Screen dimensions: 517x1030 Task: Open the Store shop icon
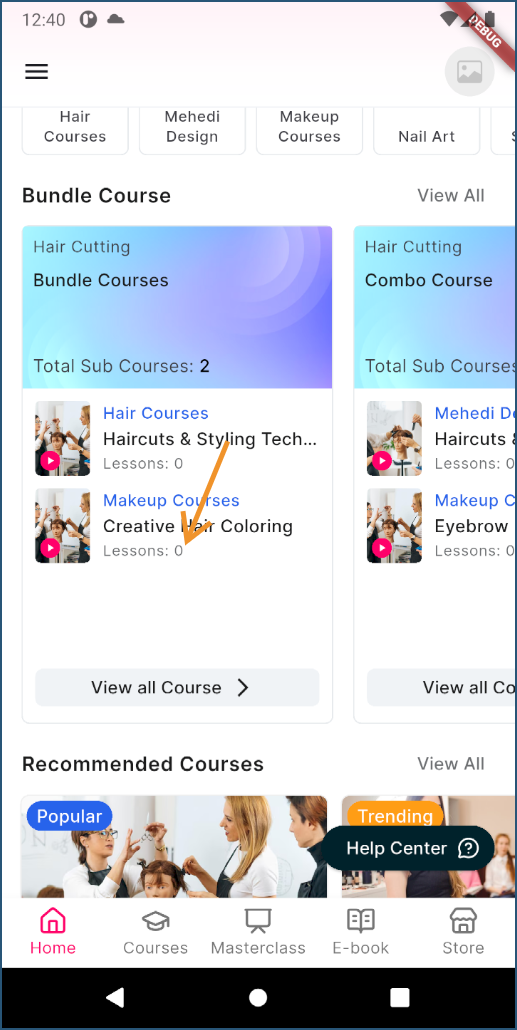[463, 922]
